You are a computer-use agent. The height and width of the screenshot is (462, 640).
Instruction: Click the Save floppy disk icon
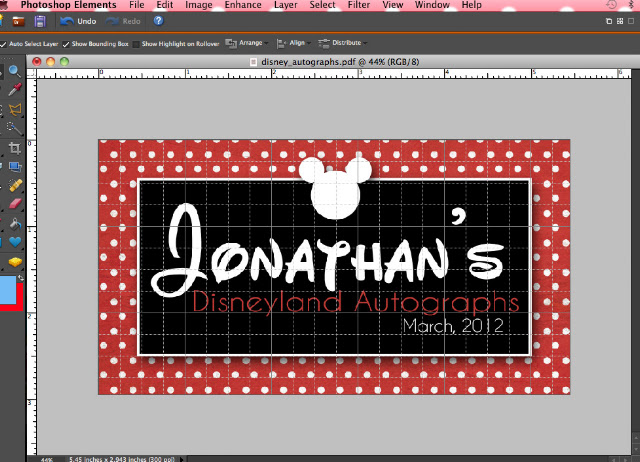point(40,21)
